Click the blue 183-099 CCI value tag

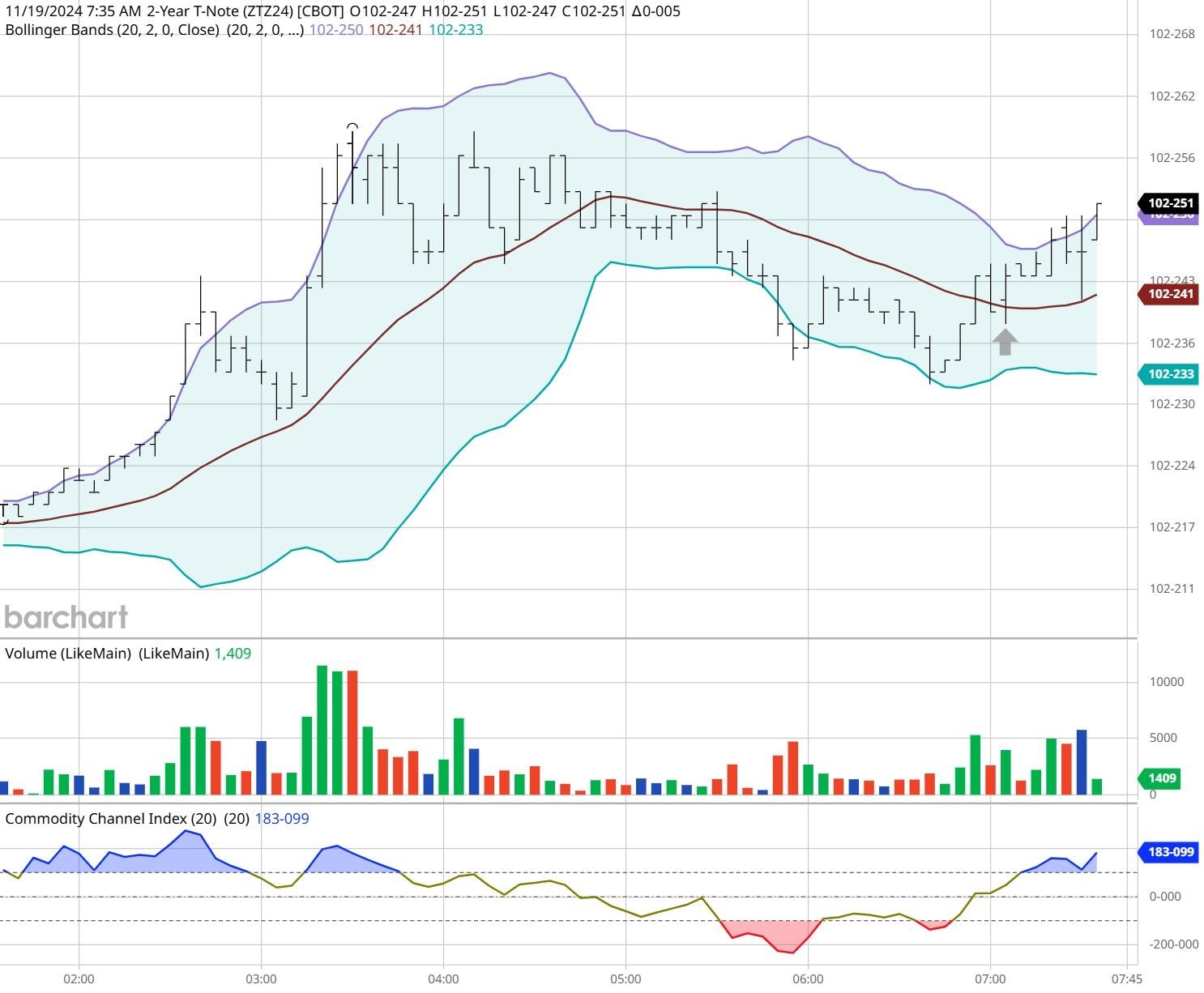(1168, 851)
